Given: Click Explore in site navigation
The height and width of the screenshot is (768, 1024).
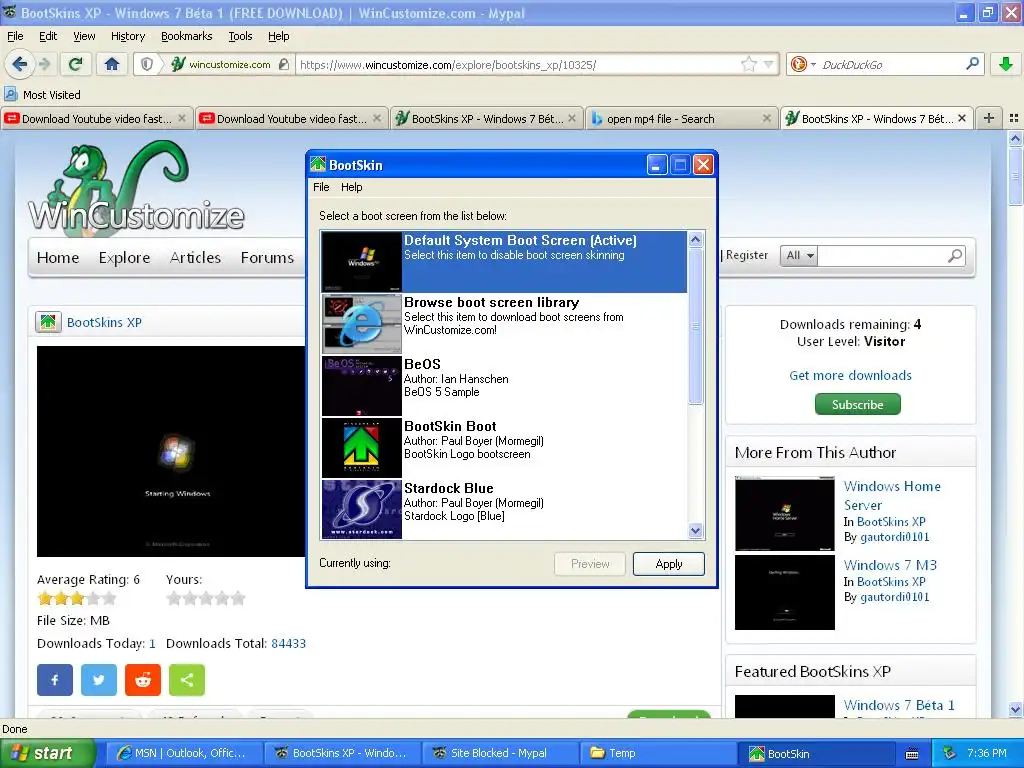Looking at the screenshot, I should tap(124, 257).
